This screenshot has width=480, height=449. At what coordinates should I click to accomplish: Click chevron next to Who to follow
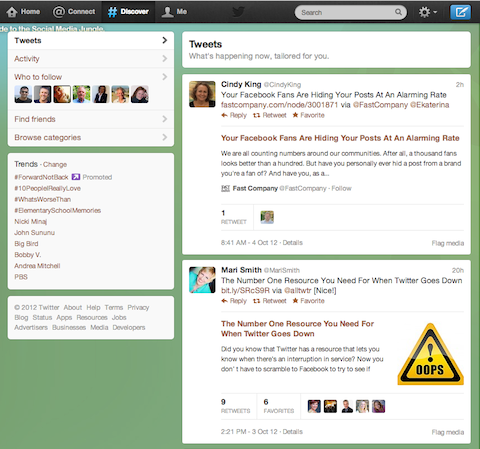(165, 77)
